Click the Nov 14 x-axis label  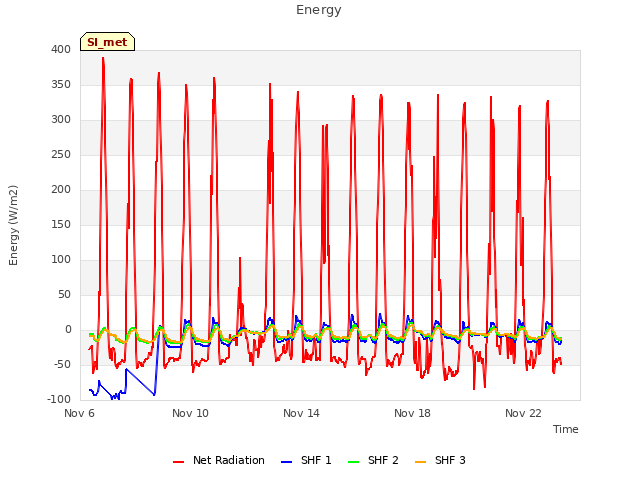[301, 413]
